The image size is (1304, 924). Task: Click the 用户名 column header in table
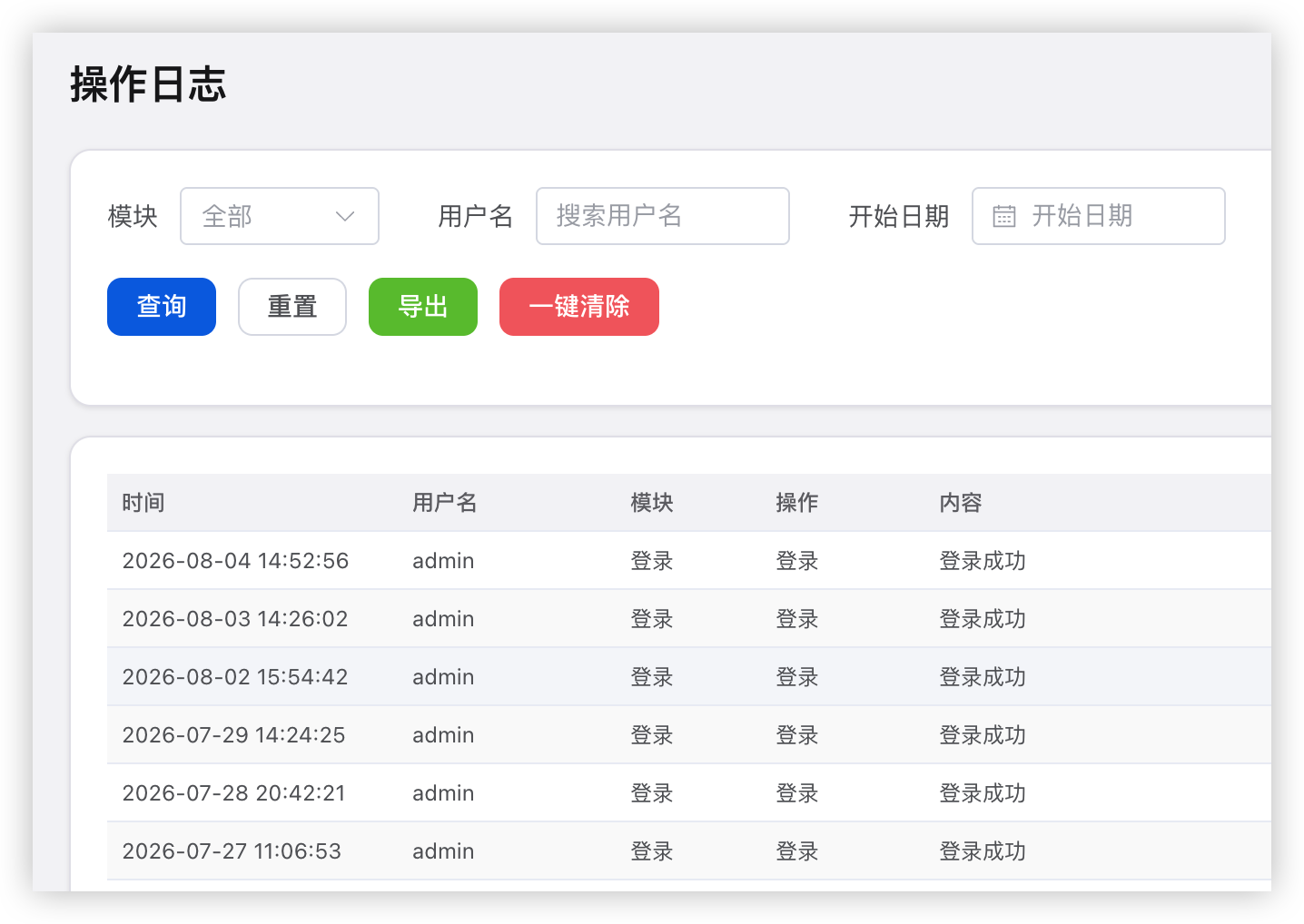[x=445, y=503]
